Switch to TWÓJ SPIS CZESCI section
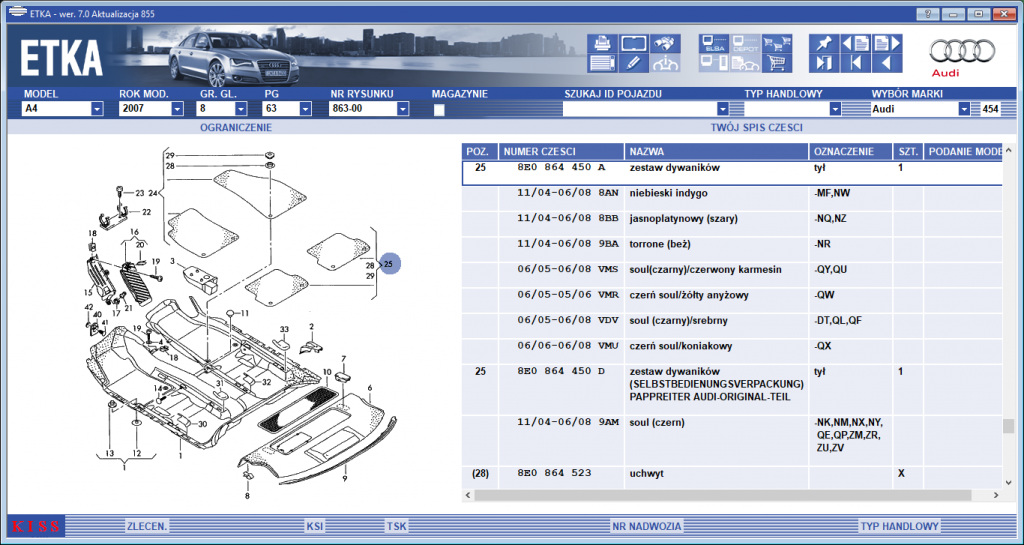The image size is (1024, 545). 756,128
